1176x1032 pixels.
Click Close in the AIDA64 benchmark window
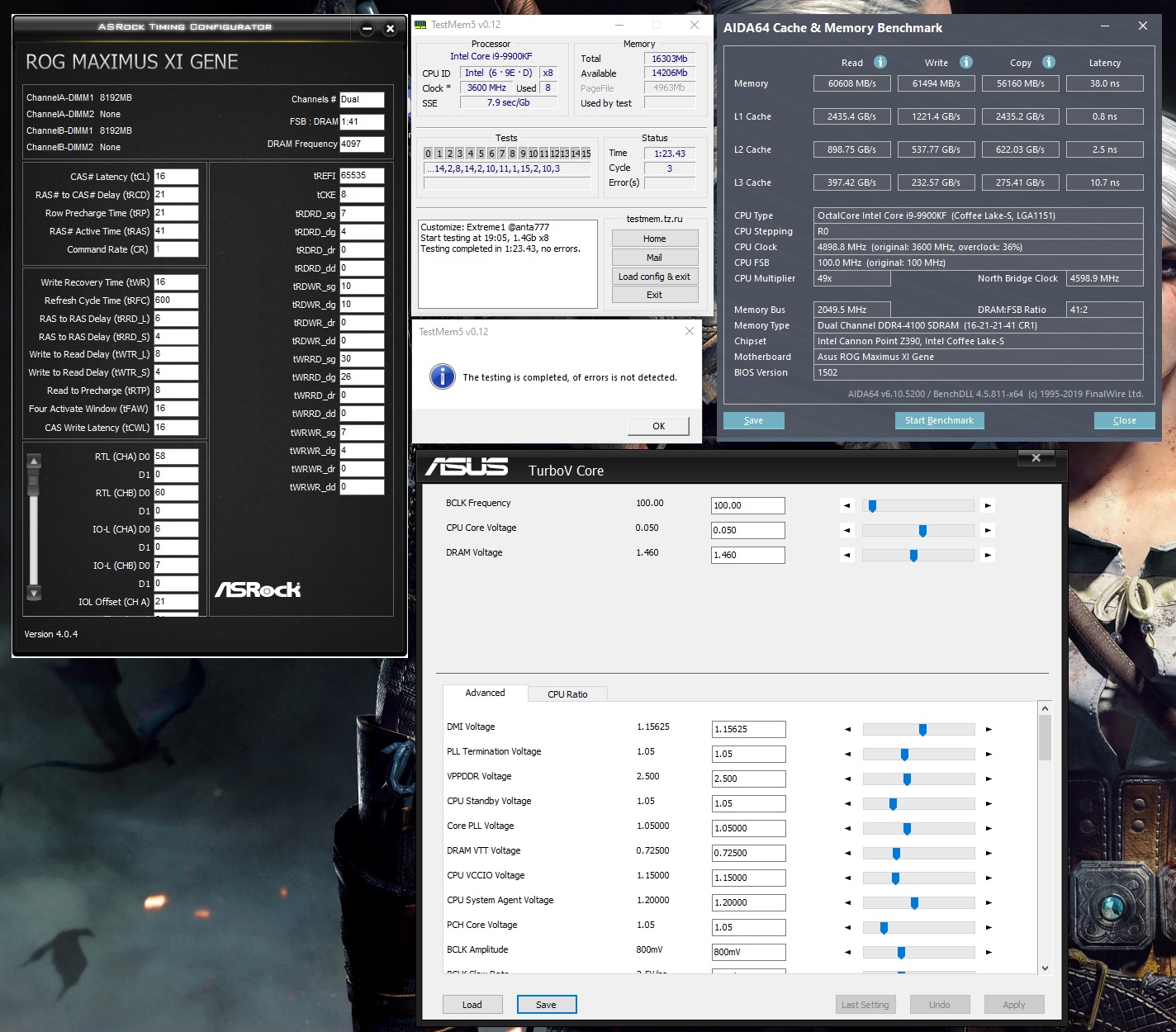pos(1124,420)
